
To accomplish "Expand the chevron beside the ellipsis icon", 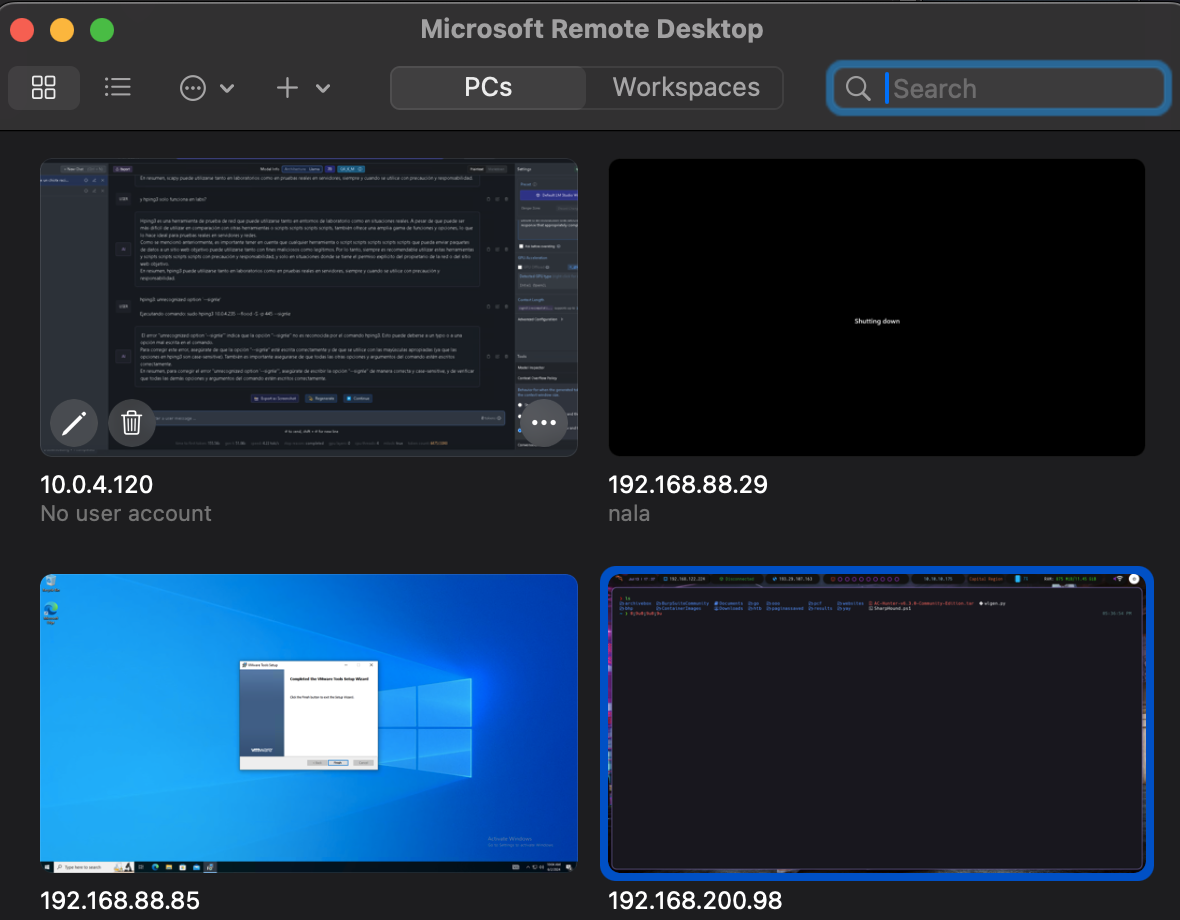I will pyautogui.click(x=227, y=88).
